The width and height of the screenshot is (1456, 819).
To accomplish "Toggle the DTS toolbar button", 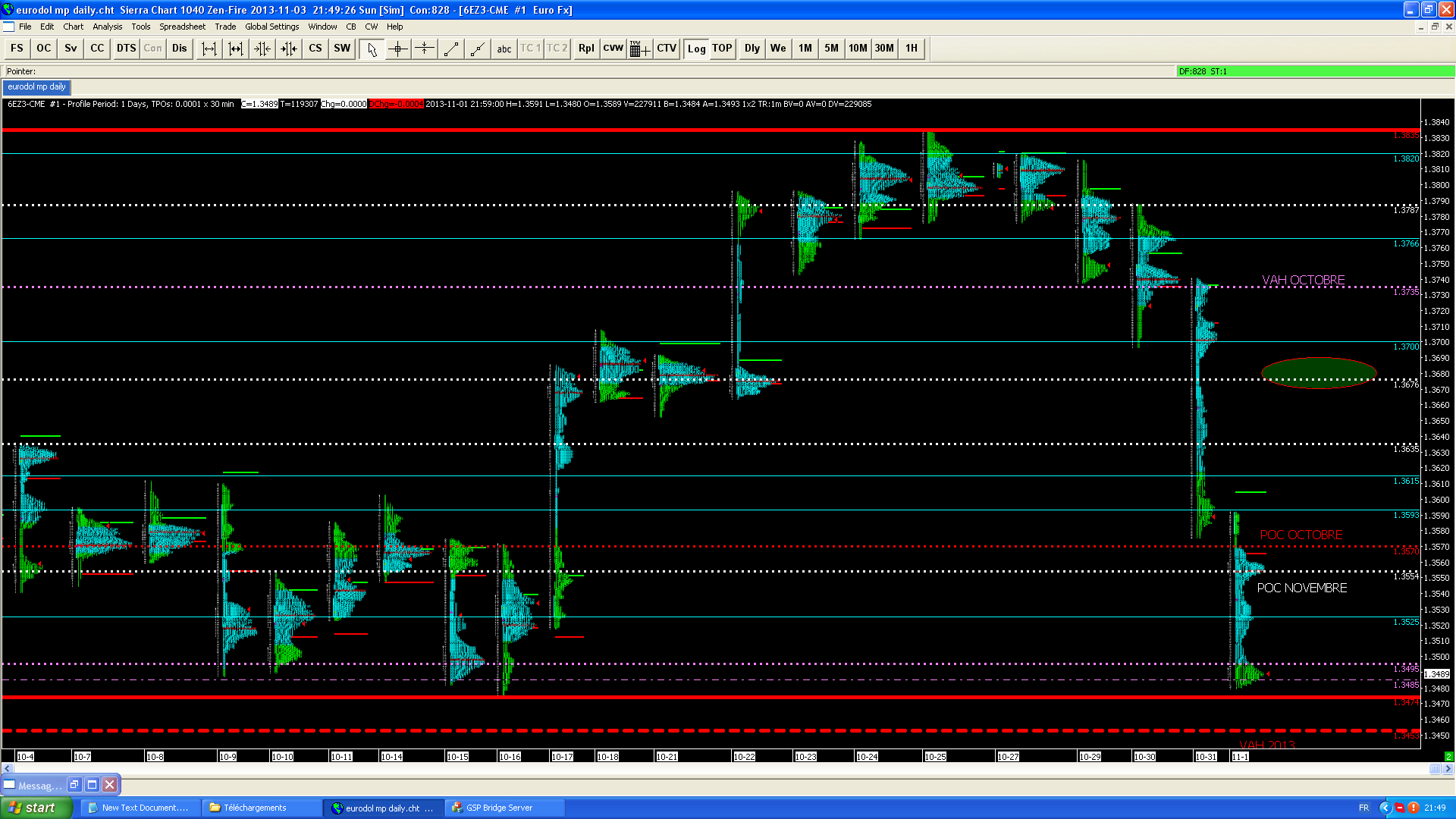I will 126,49.
